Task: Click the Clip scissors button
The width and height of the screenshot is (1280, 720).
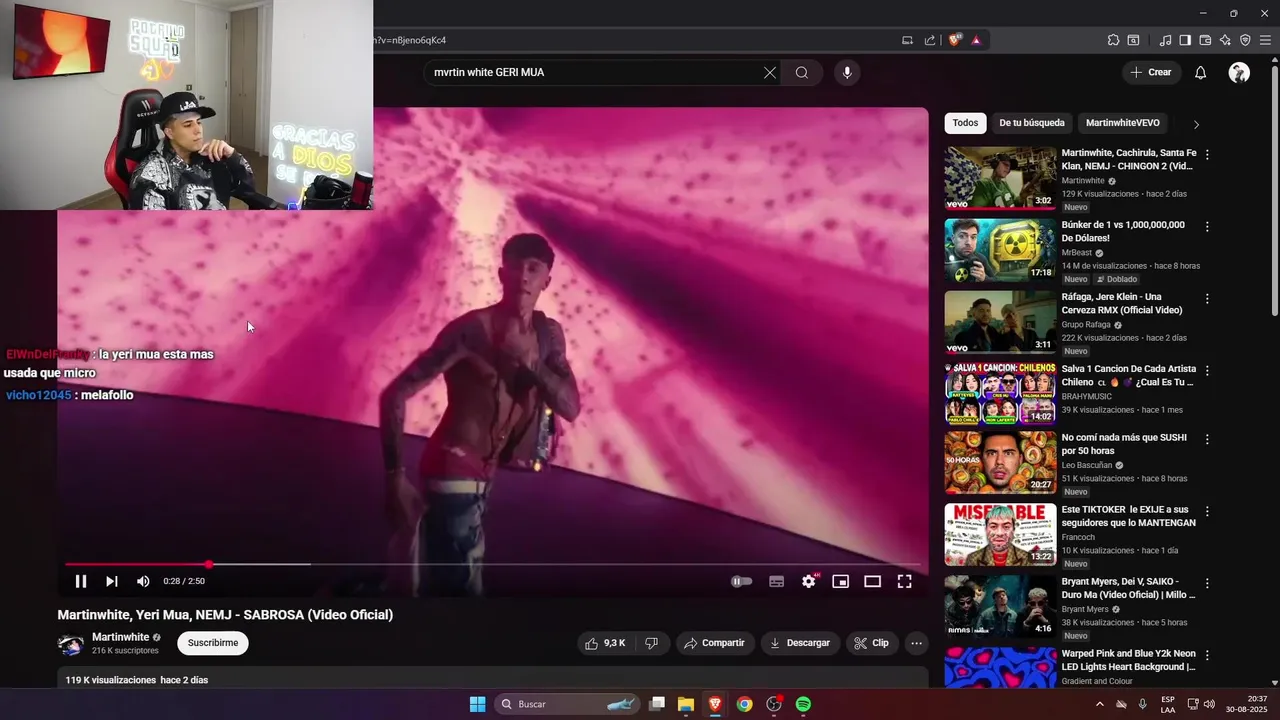Action: (x=871, y=643)
